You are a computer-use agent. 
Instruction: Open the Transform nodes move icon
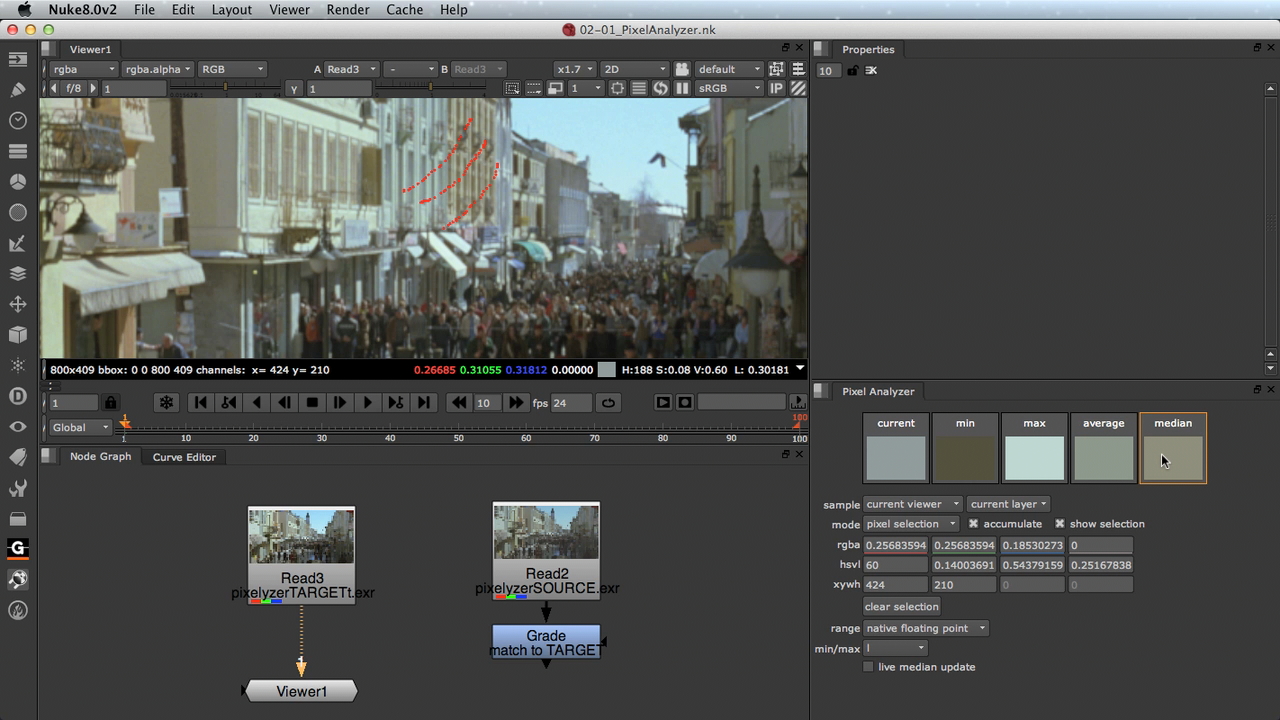(x=18, y=304)
